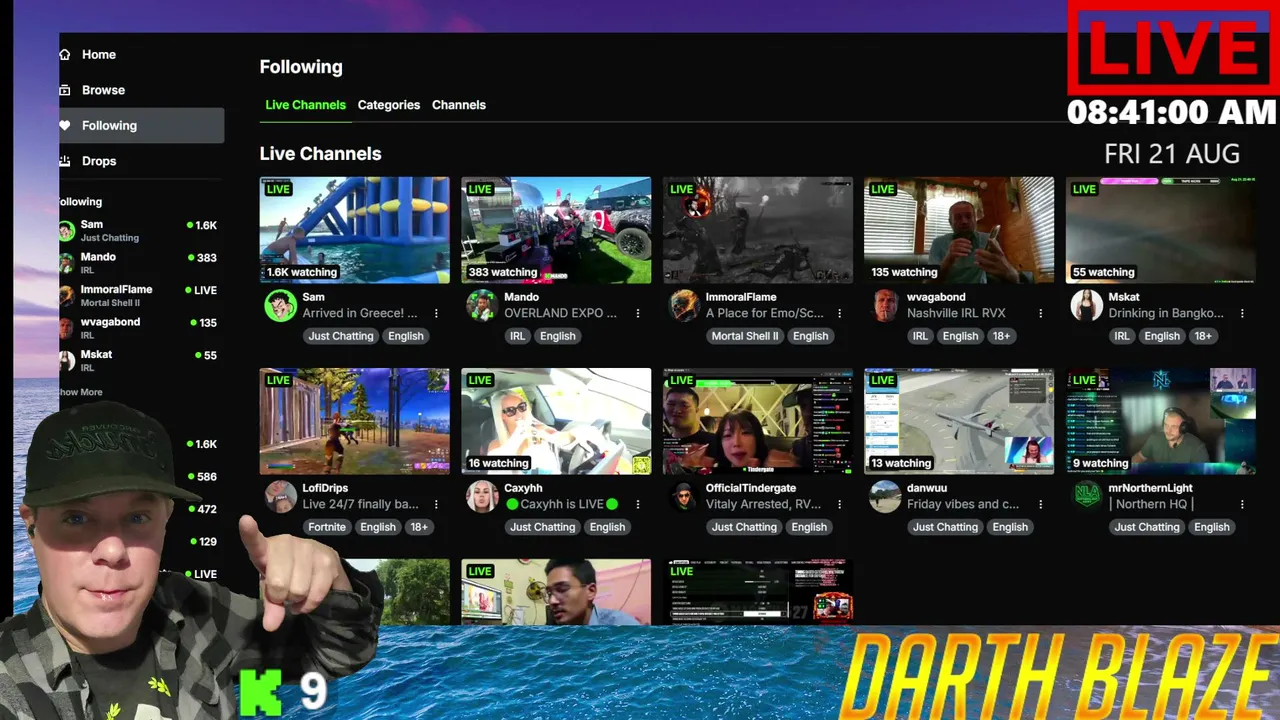Image resolution: width=1280 pixels, height=720 pixels.
Task: Click the title 'A Place for Emo/Sc...'
Action: (x=765, y=313)
